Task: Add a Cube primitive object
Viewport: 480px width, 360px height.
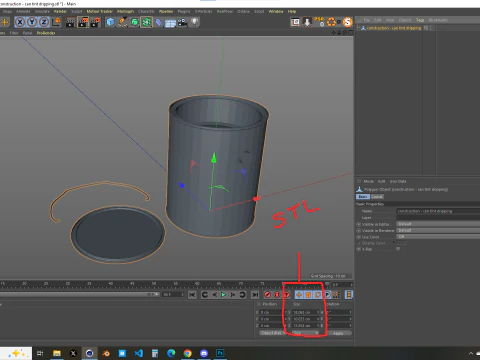Action: click(x=110, y=22)
